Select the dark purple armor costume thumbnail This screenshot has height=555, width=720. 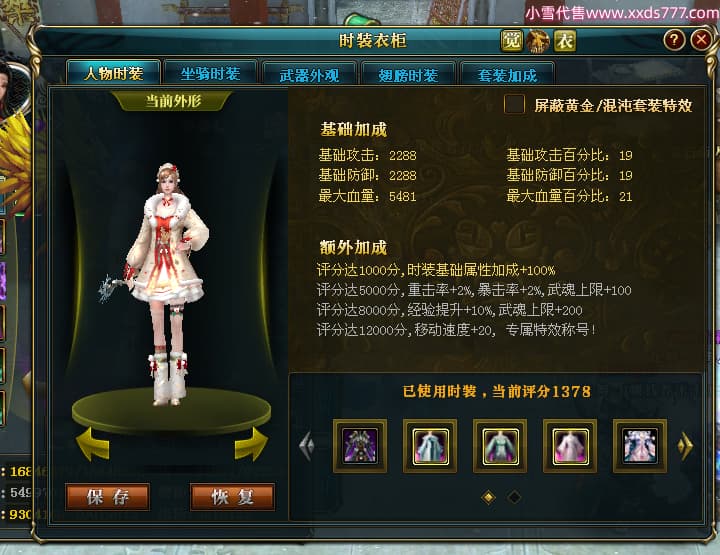(x=360, y=446)
